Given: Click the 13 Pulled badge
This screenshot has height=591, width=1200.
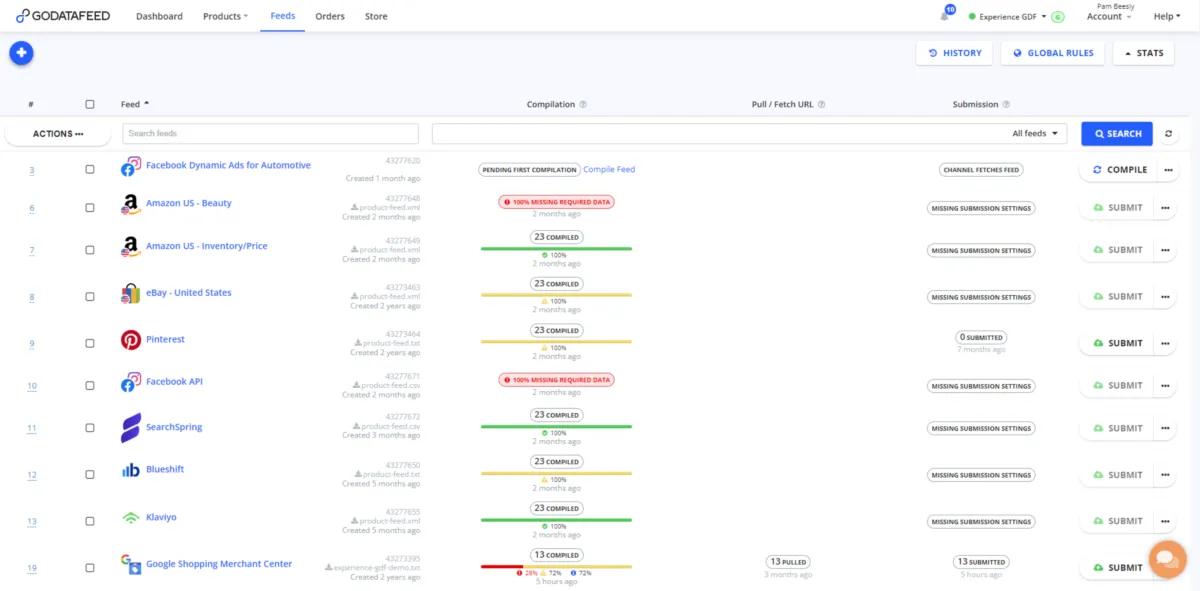Looking at the screenshot, I should coord(789,562).
